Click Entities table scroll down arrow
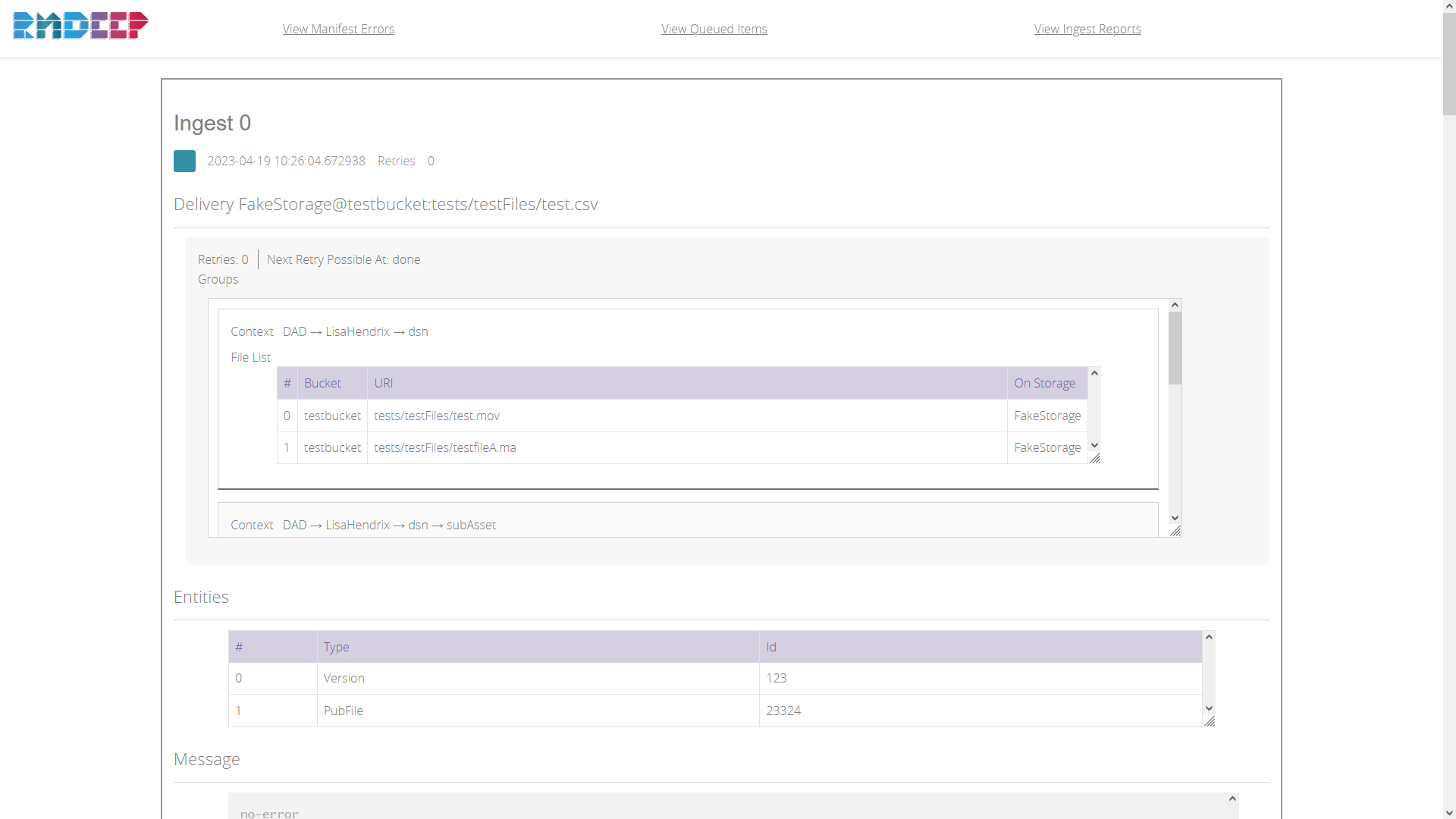Viewport: 1456px width, 819px height. (x=1209, y=708)
